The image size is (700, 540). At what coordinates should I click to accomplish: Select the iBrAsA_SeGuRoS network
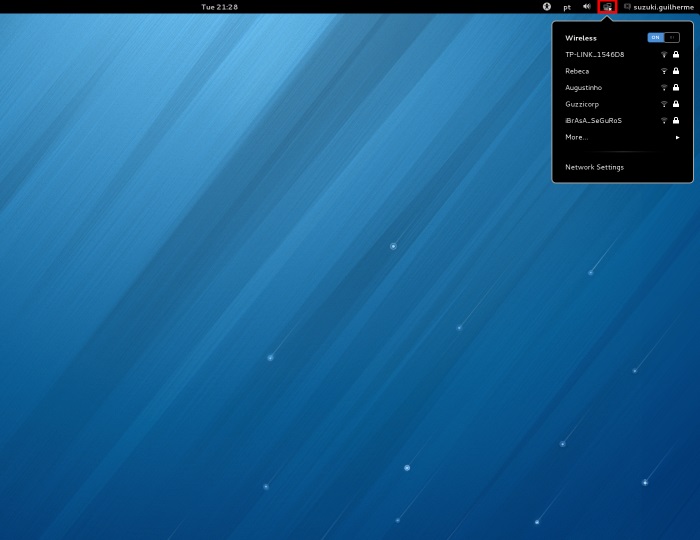point(593,121)
